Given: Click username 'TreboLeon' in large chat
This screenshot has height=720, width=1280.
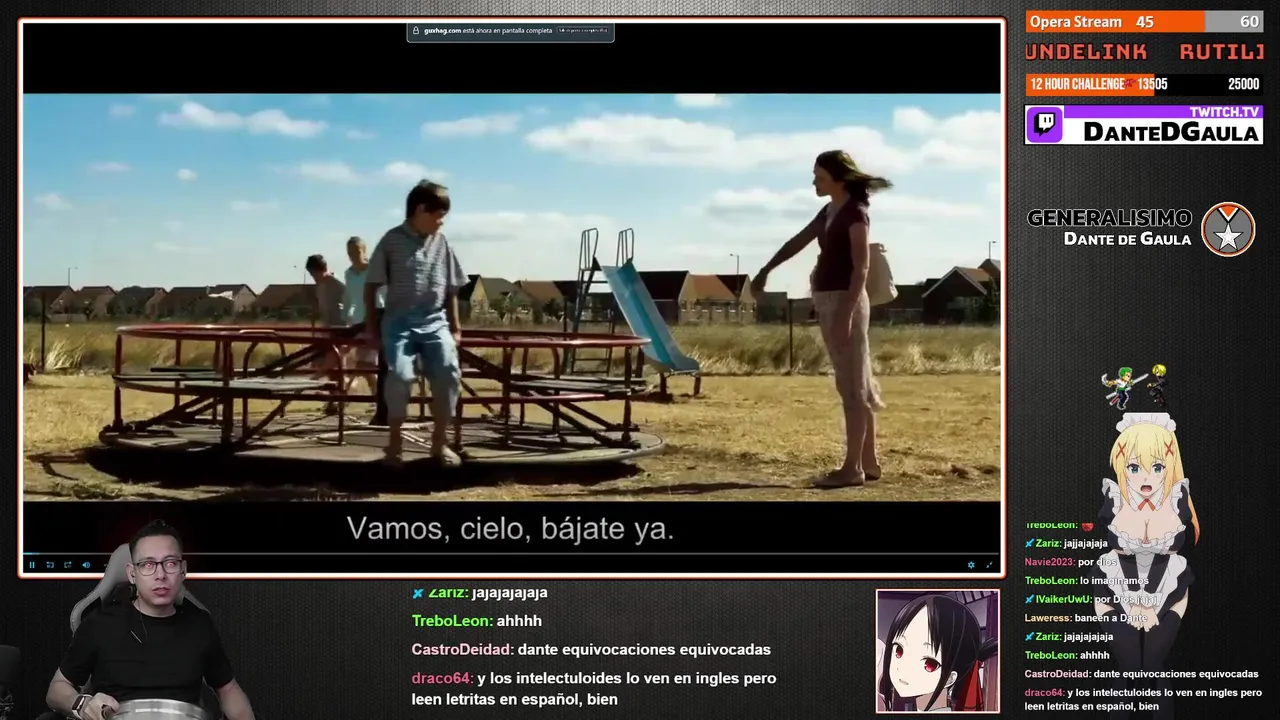Looking at the screenshot, I should tap(451, 621).
